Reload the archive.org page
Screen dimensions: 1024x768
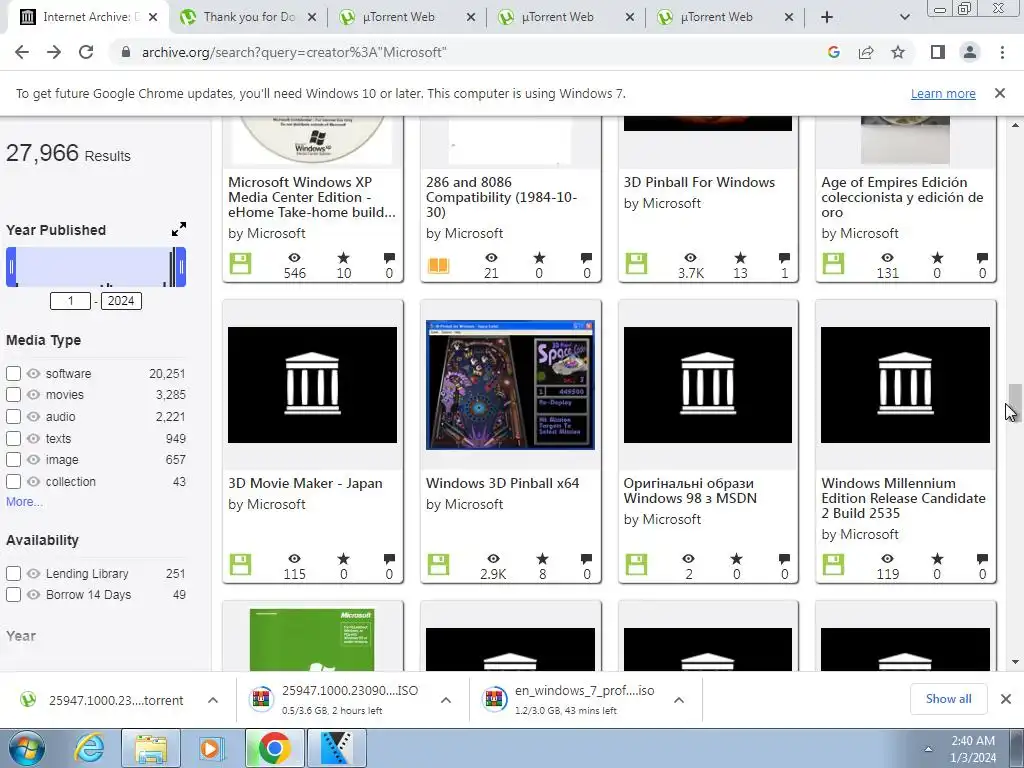point(86,52)
